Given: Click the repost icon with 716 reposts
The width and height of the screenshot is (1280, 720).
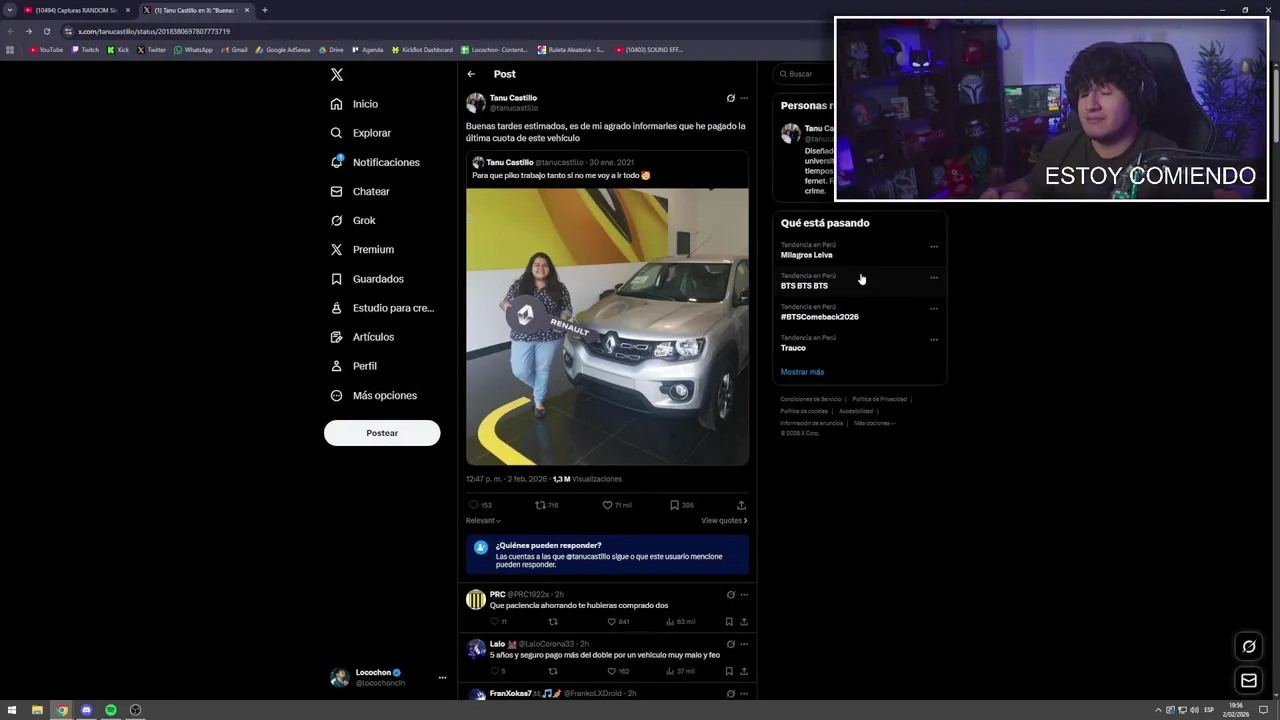Looking at the screenshot, I should [x=541, y=505].
